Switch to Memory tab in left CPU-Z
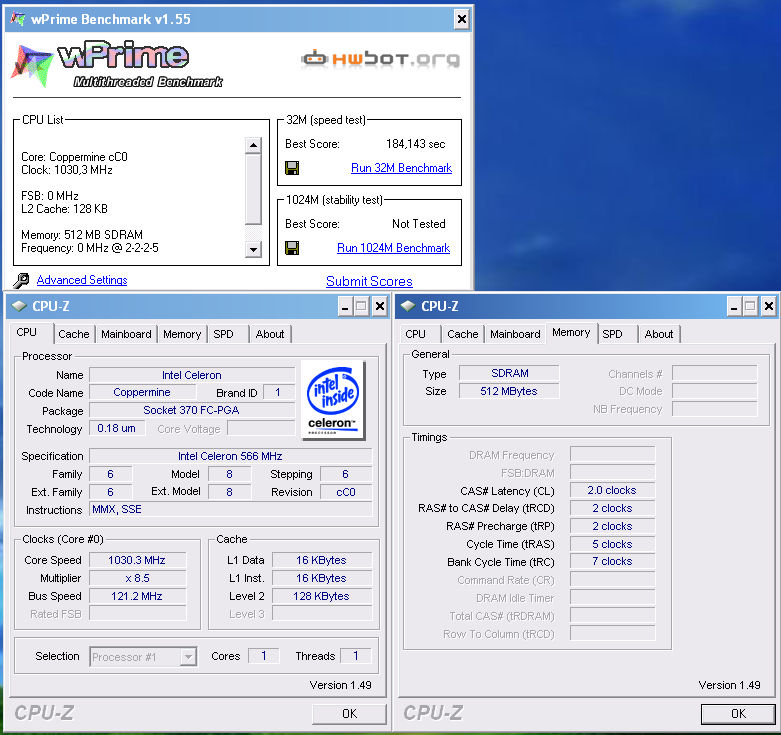 pyautogui.click(x=182, y=334)
